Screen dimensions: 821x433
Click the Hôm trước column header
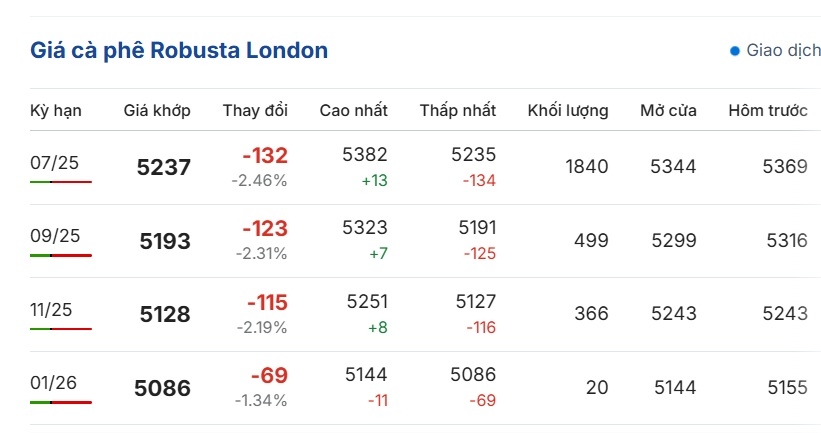(x=768, y=110)
